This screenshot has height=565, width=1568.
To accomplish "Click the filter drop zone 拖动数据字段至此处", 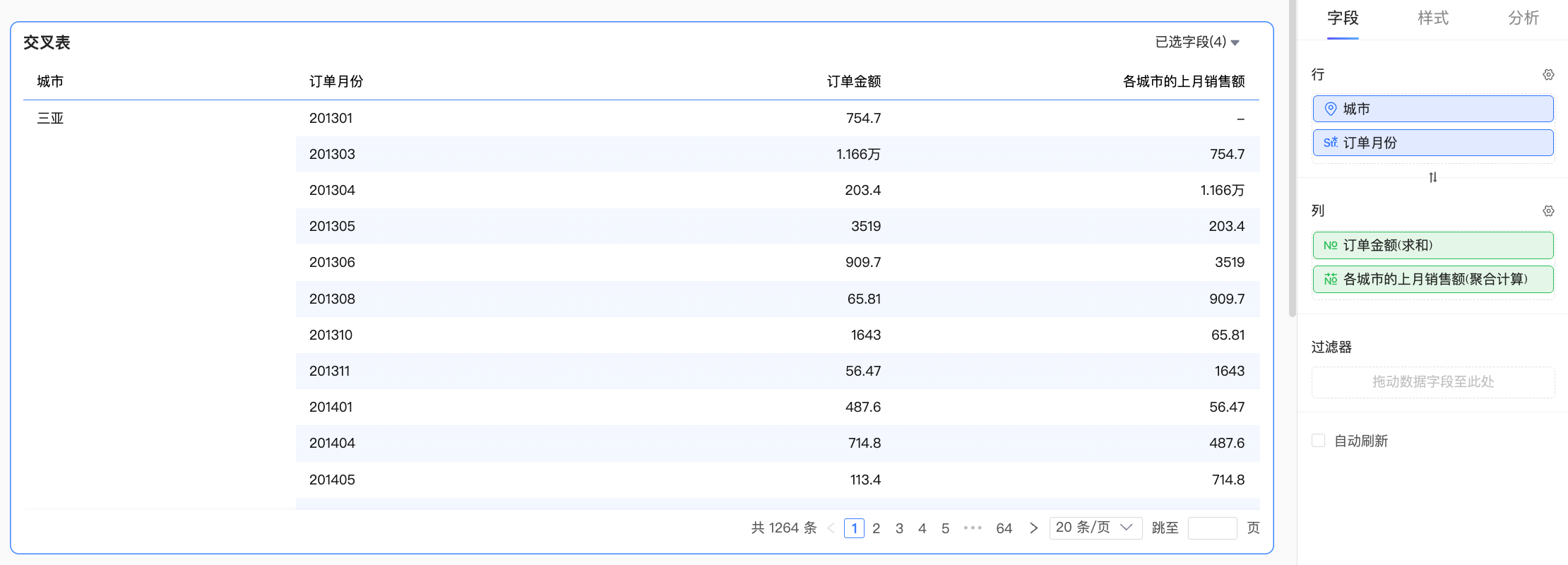I will coord(1433,382).
